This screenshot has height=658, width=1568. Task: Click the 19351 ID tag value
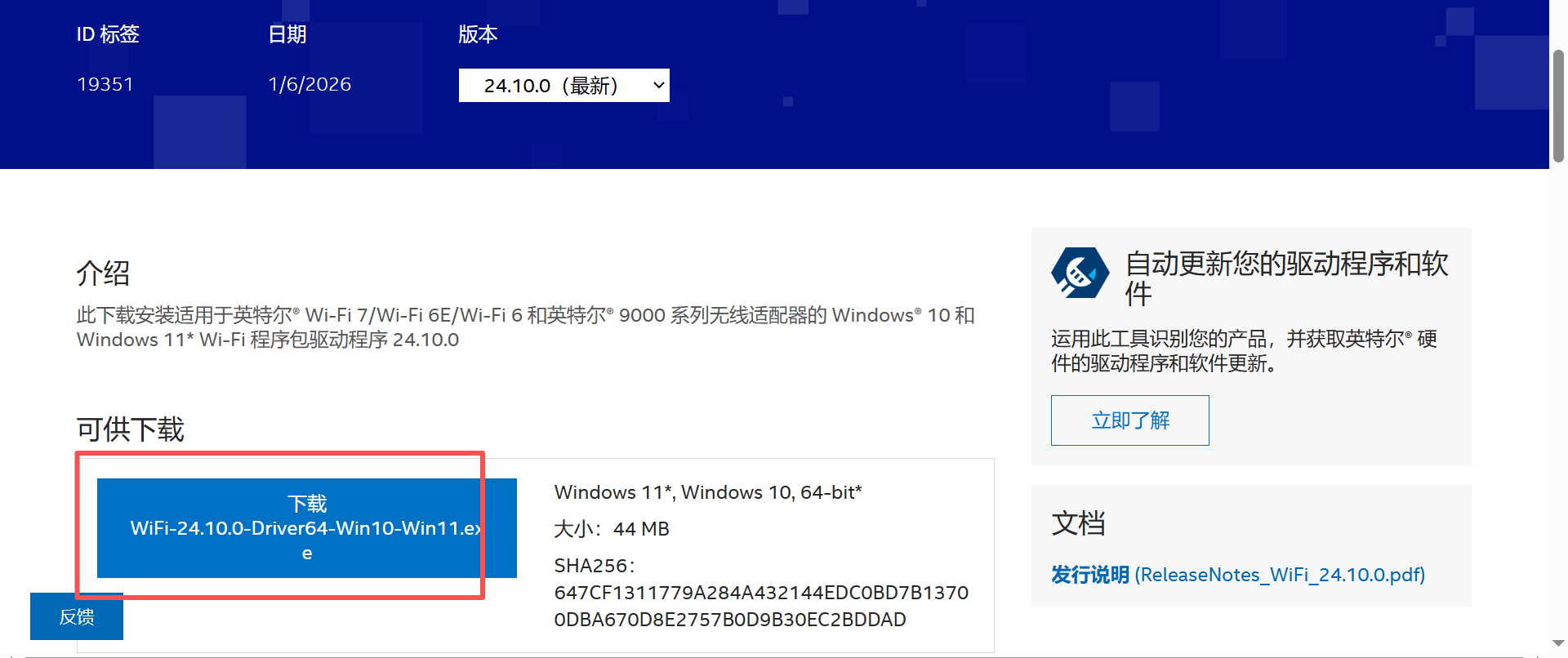[x=105, y=84]
